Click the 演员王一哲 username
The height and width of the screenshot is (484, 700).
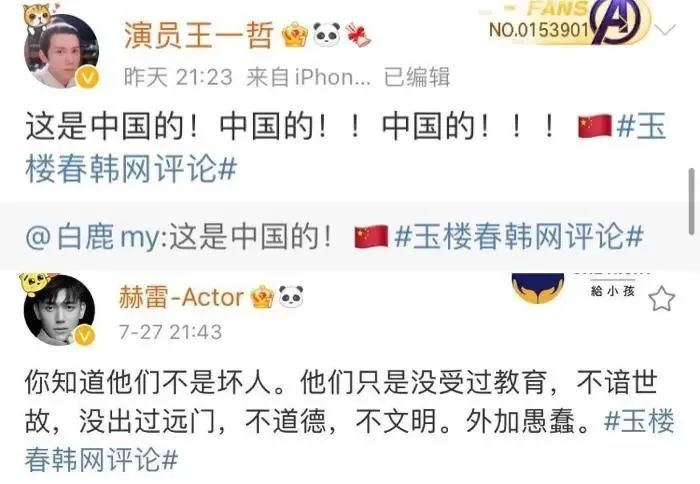tap(199, 35)
